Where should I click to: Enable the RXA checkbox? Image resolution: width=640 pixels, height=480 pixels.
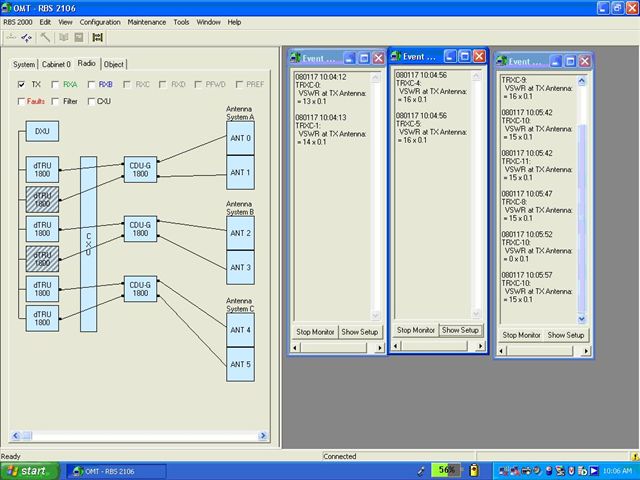(56, 85)
